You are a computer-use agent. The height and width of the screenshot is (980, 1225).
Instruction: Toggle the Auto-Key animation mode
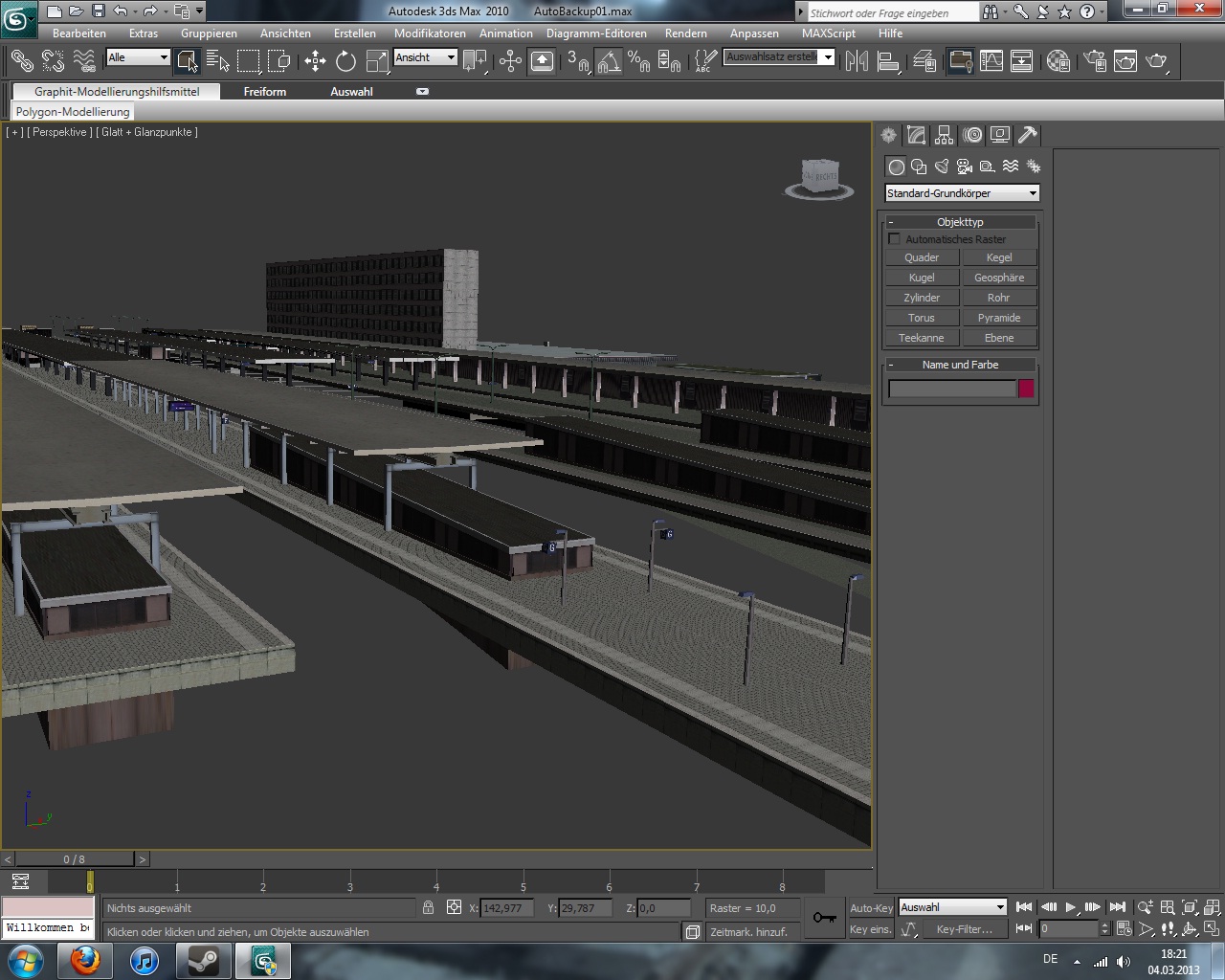click(x=871, y=908)
